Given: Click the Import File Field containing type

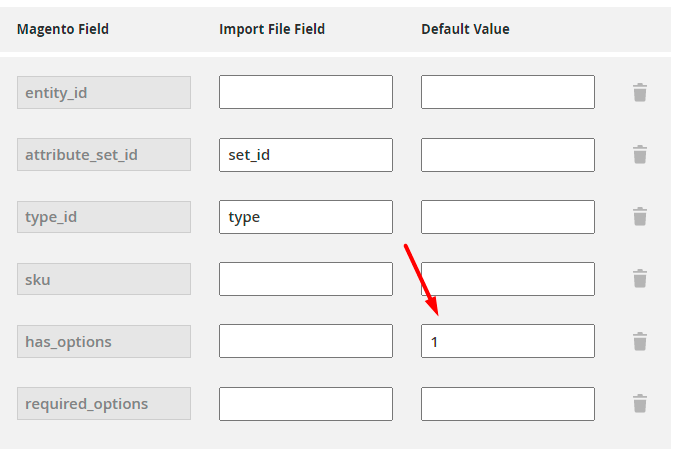Looking at the screenshot, I should (305, 217).
